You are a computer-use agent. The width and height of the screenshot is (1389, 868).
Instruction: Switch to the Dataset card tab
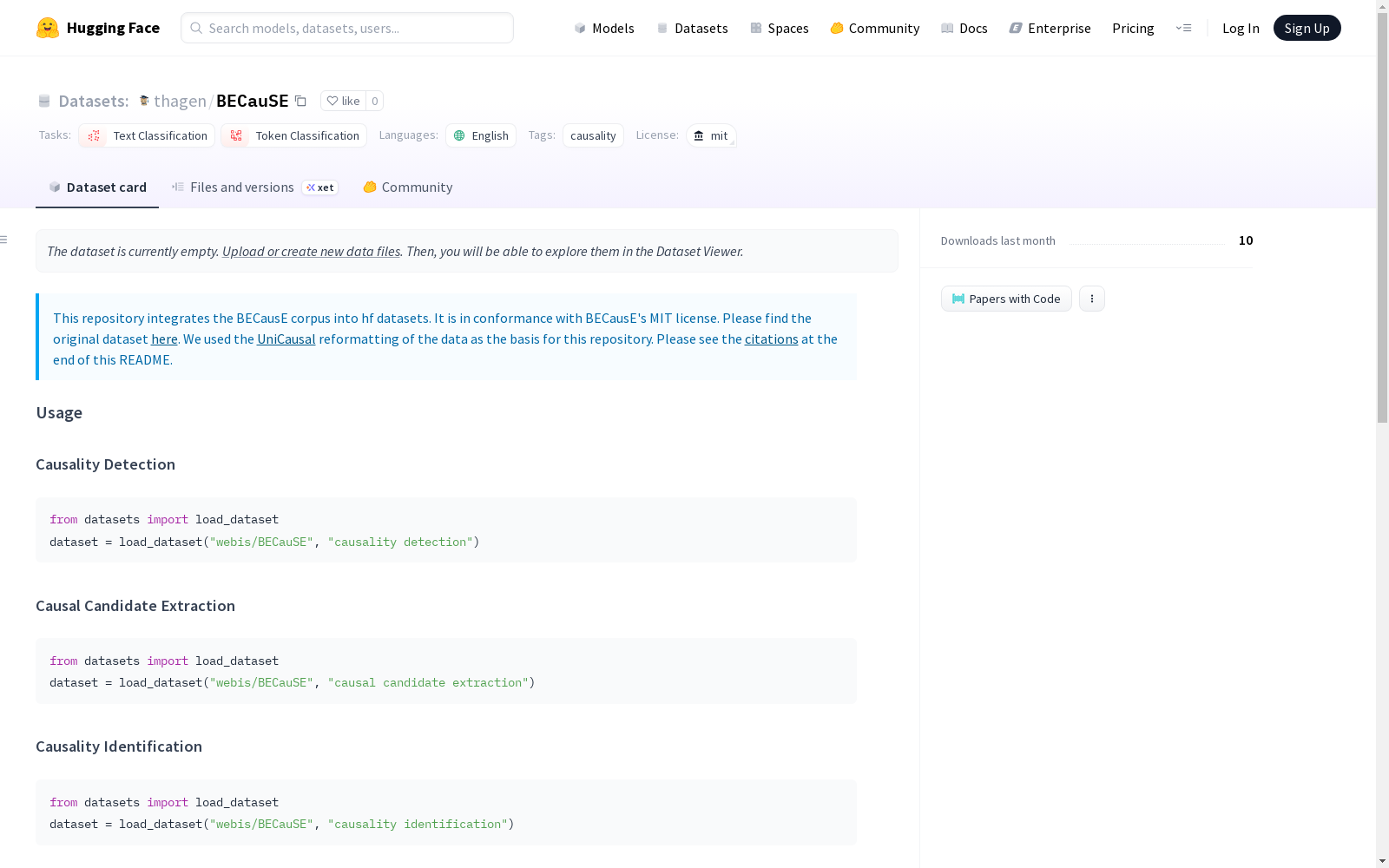[x=97, y=187]
